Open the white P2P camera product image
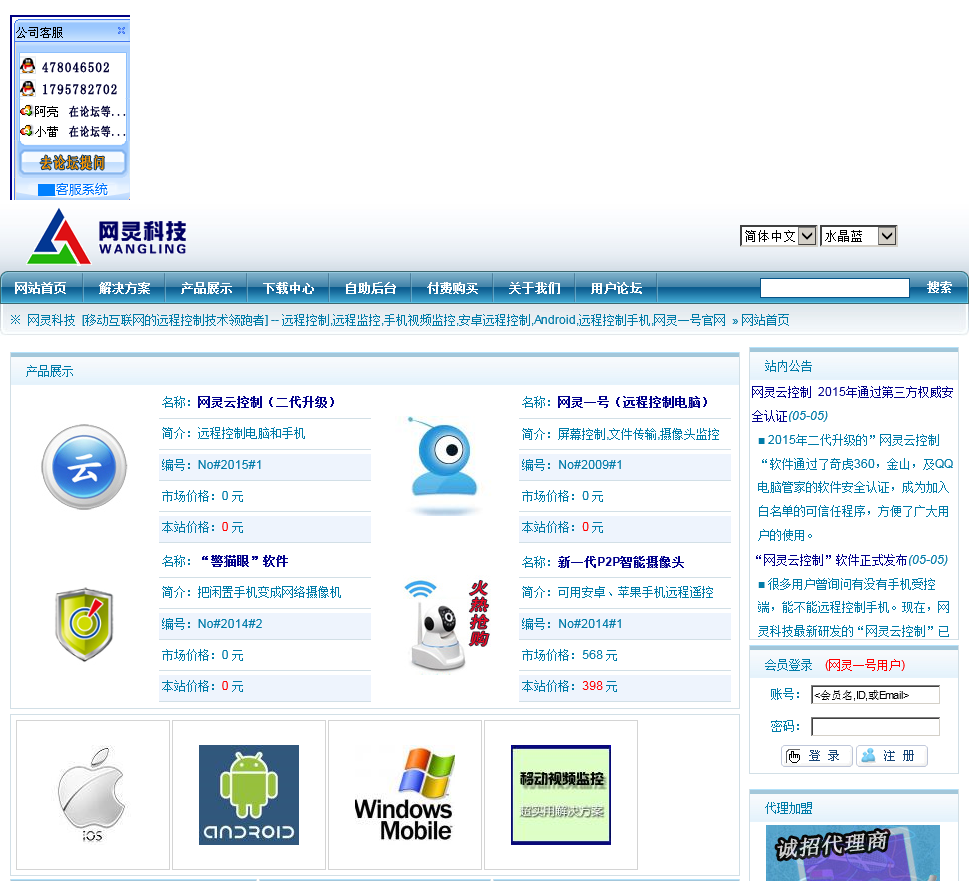The height and width of the screenshot is (881, 969). pyautogui.click(x=436, y=625)
